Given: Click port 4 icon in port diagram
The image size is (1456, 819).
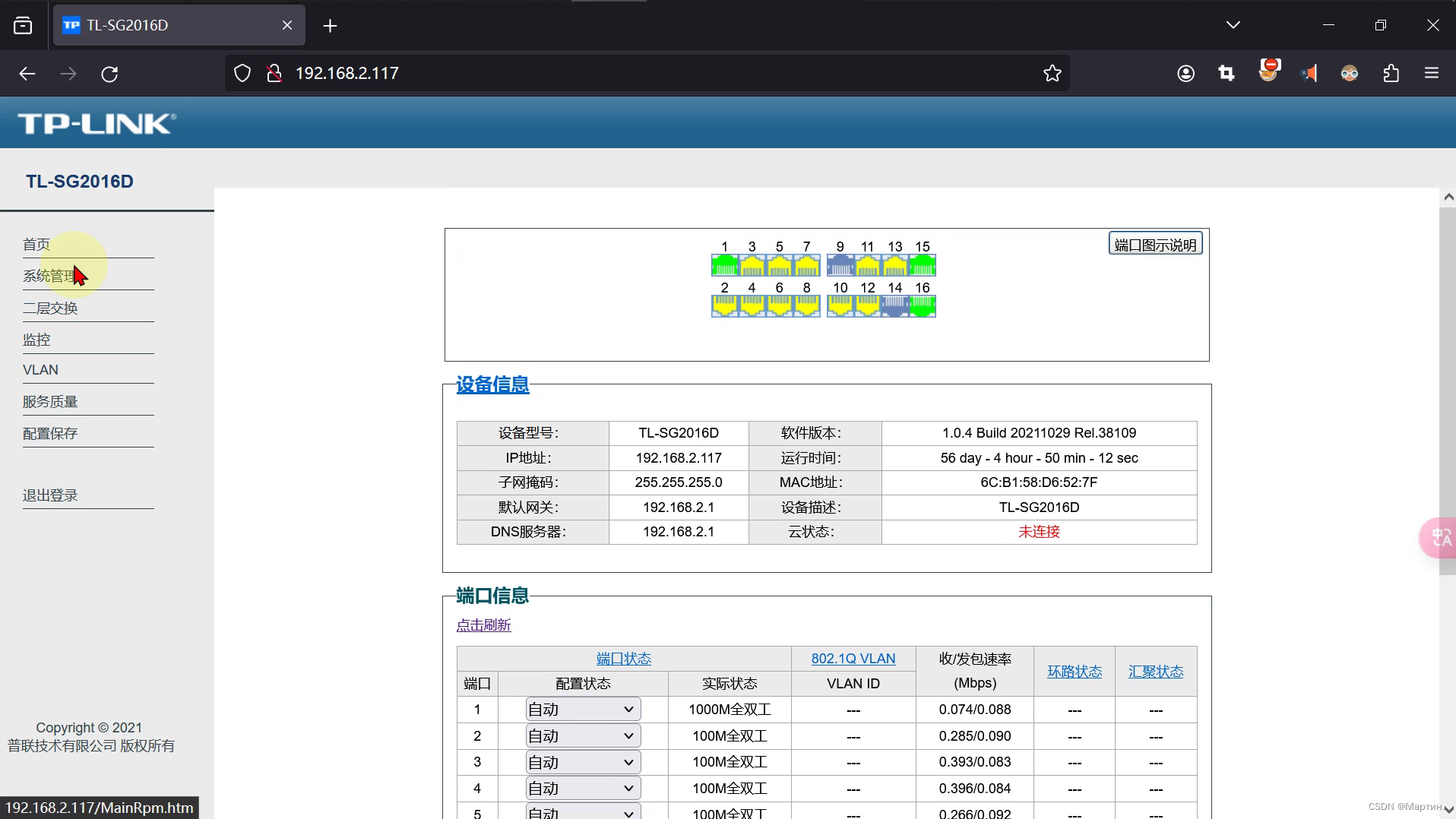Looking at the screenshot, I should [752, 306].
